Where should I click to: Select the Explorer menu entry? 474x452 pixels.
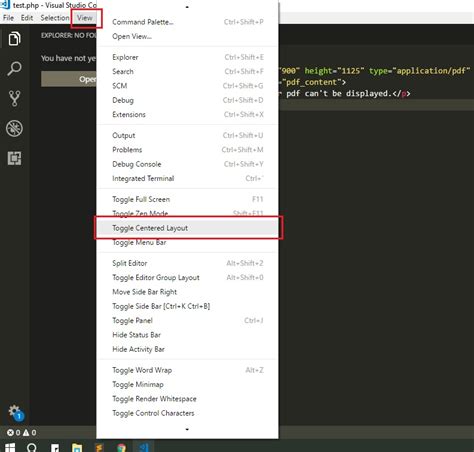click(x=187, y=57)
